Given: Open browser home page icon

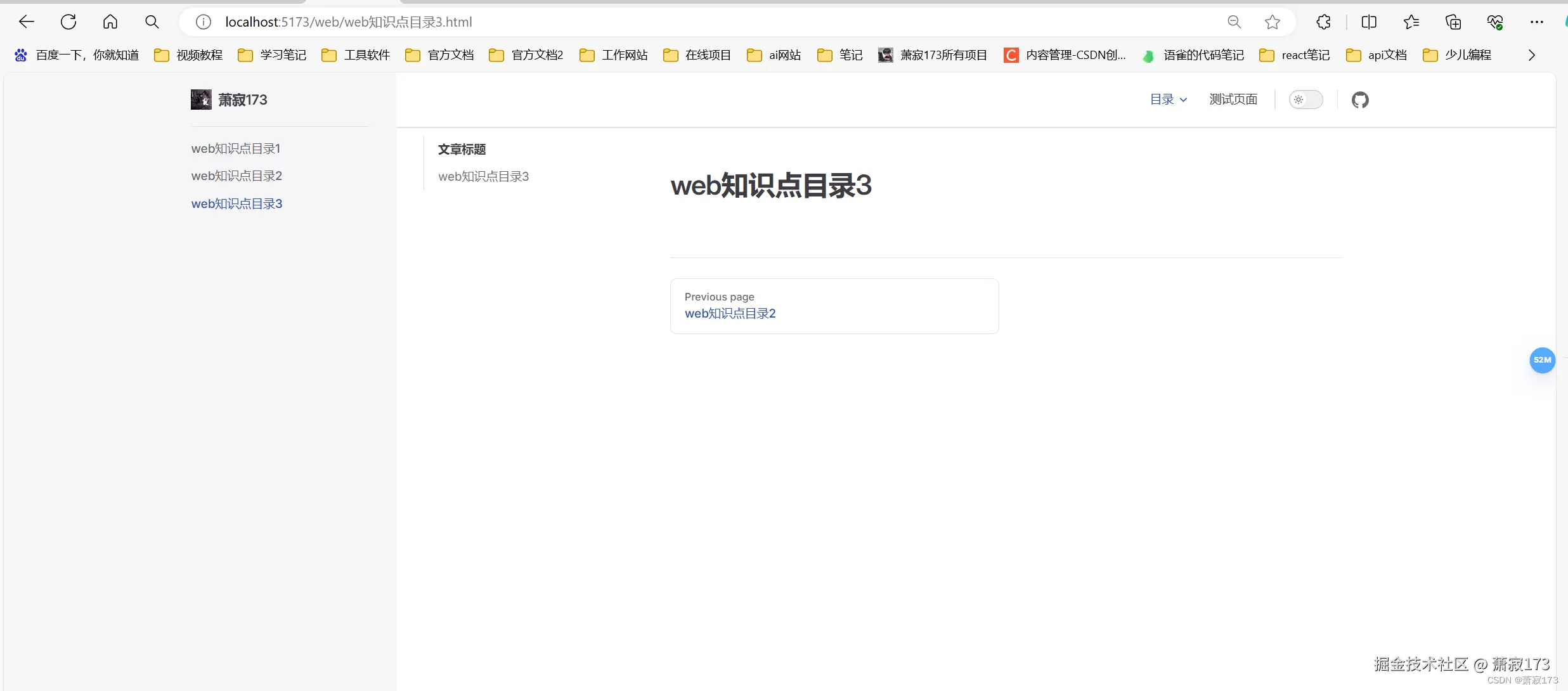Looking at the screenshot, I should coord(110,21).
